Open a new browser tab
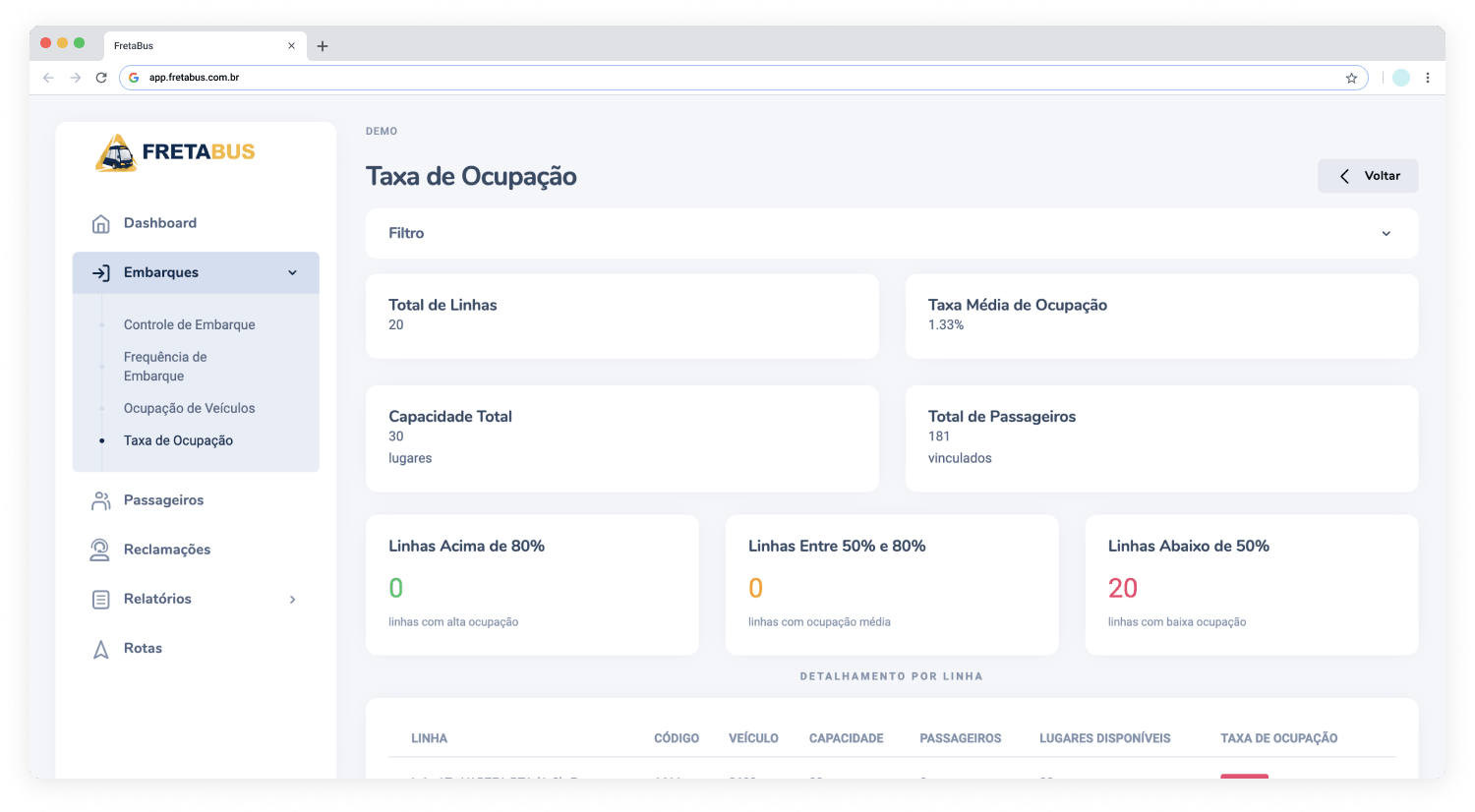Screen dimensions: 1475x812 coord(323,46)
